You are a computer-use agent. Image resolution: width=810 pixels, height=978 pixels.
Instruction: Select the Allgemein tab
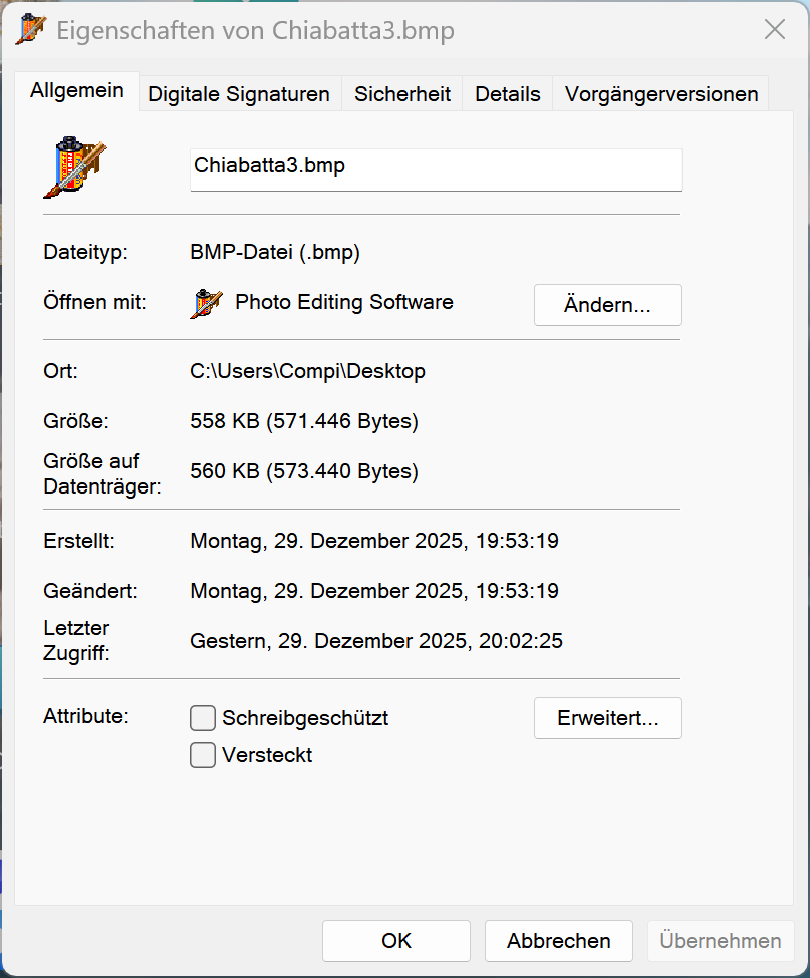pos(77,91)
